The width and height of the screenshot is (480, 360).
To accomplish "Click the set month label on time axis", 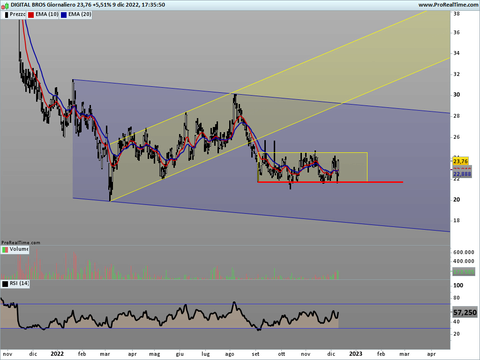I will [x=256, y=354].
